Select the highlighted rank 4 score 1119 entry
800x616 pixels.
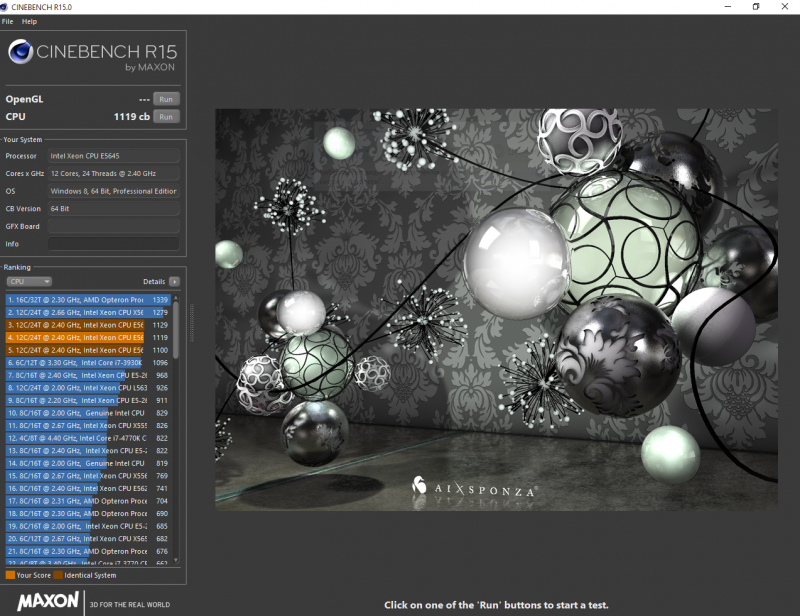(88, 337)
